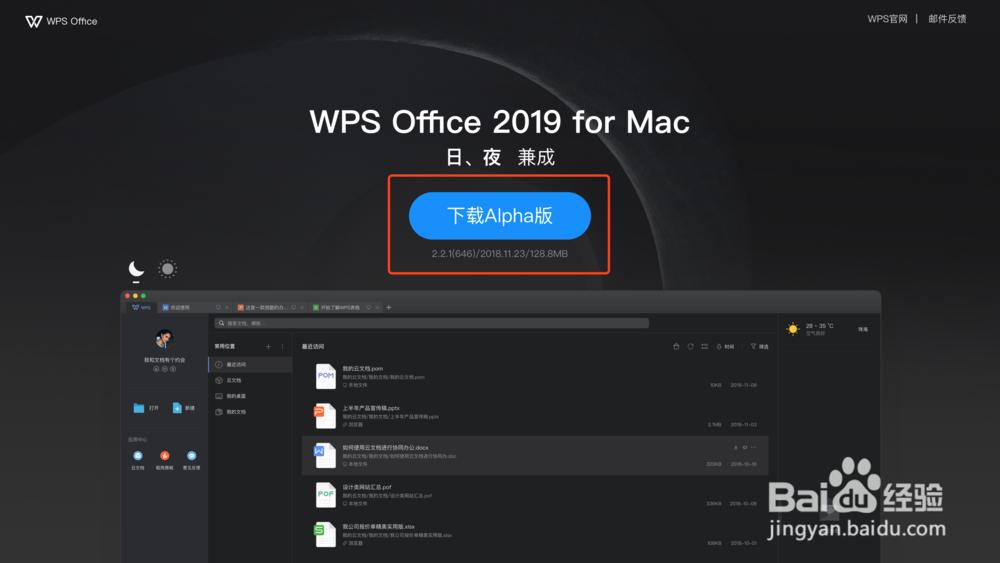The image size is (1000, 563).
Task: Open more options beside 常用位置
Action: 283,347
